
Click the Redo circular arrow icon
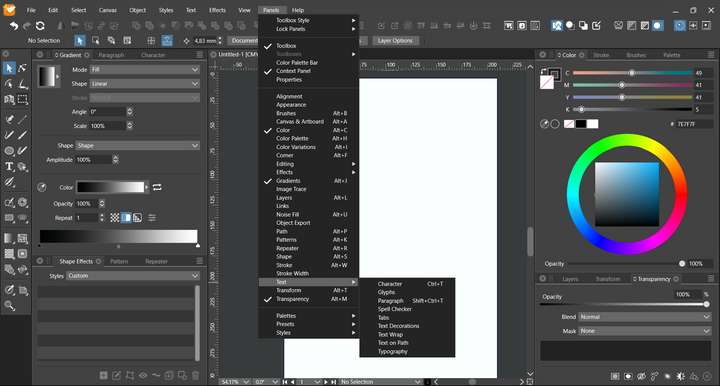[40, 26]
